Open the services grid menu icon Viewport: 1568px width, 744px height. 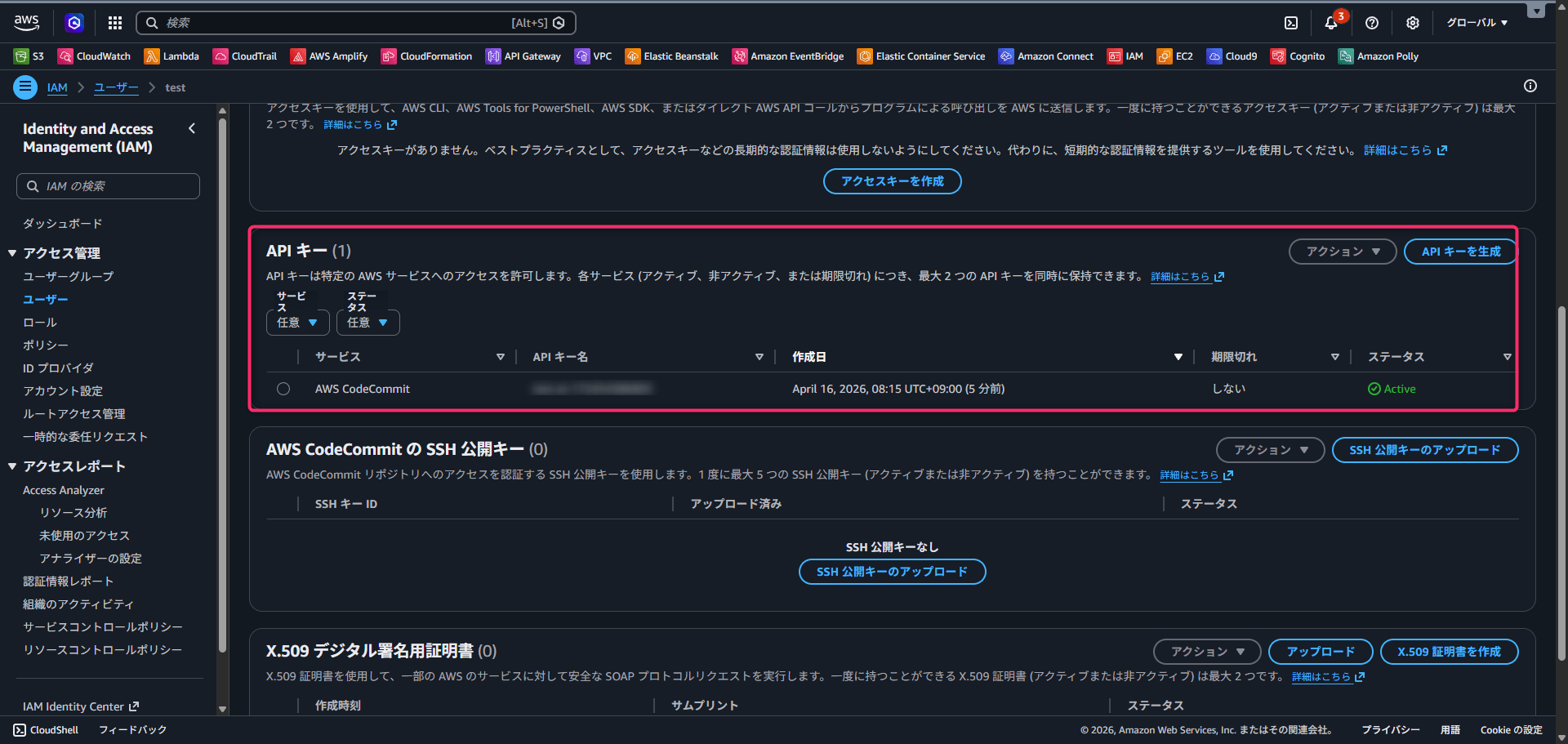click(x=115, y=23)
